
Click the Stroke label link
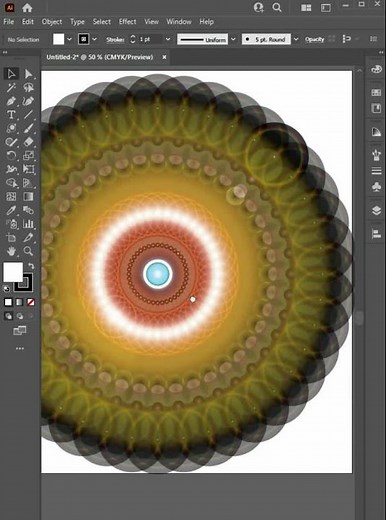pyautogui.click(x=115, y=40)
